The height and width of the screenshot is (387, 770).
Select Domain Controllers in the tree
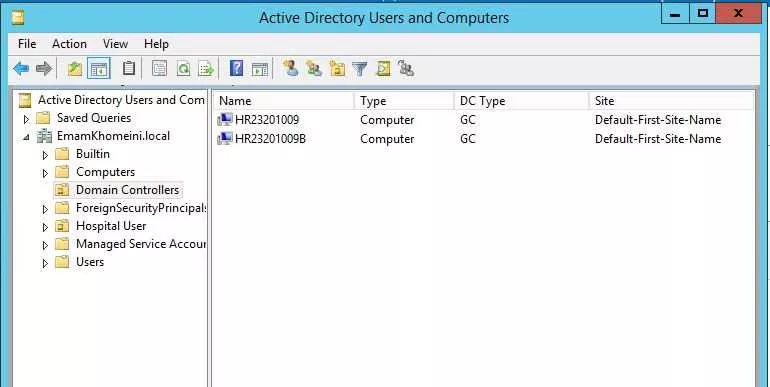(127, 190)
